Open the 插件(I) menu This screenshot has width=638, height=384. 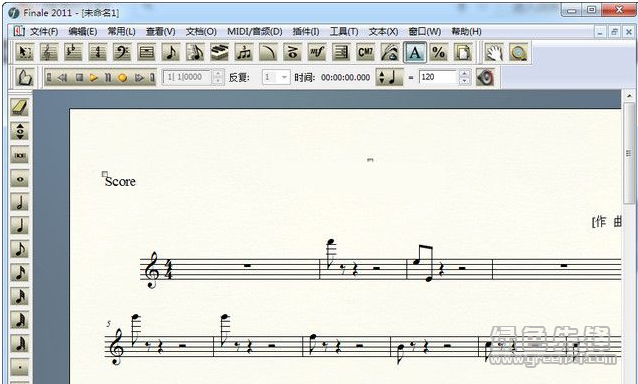(306, 31)
